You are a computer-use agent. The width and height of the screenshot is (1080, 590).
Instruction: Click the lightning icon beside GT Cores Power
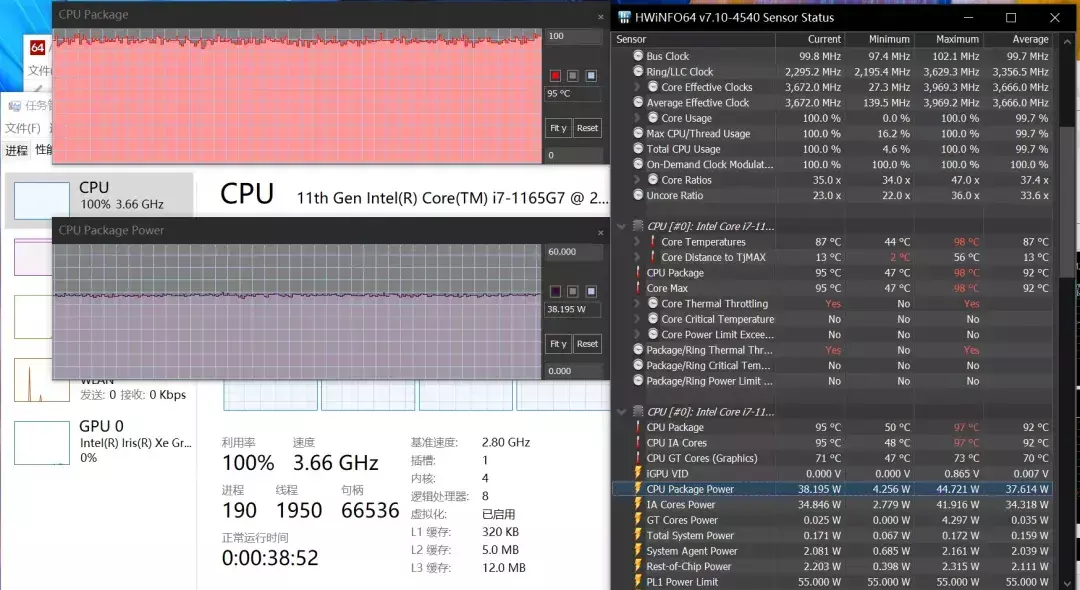click(x=638, y=520)
